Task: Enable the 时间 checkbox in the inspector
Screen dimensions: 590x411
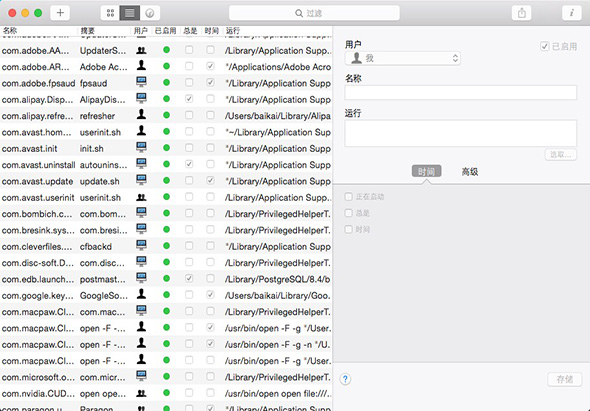Action: tap(349, 229)
